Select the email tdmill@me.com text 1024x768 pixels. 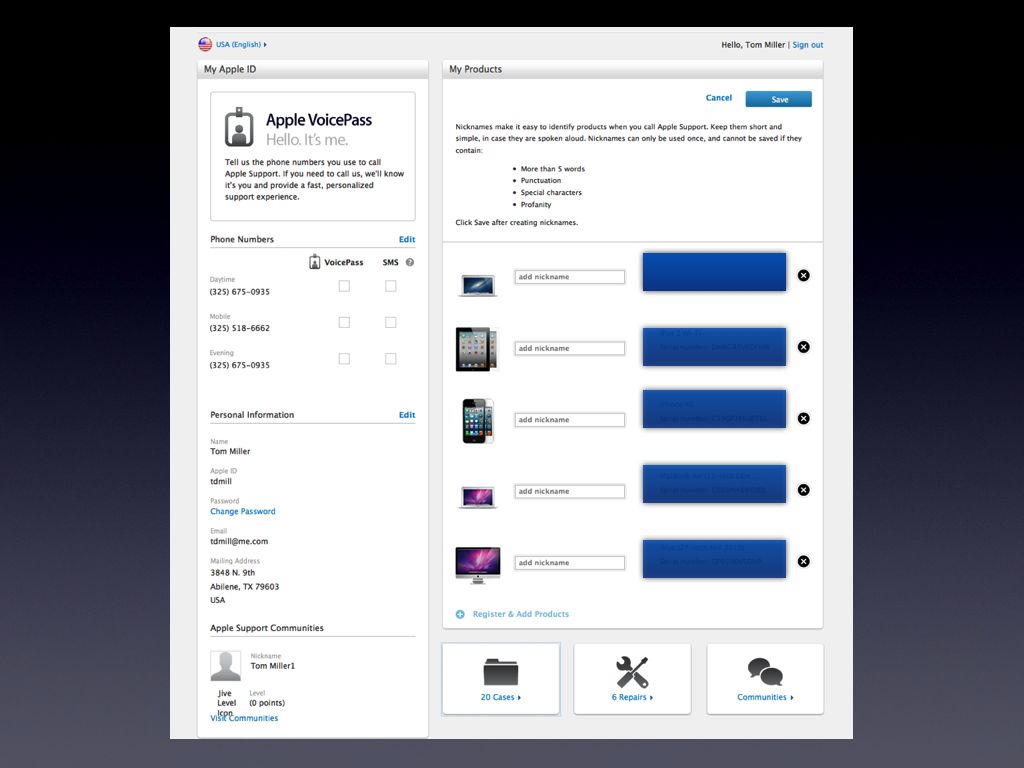239,541
